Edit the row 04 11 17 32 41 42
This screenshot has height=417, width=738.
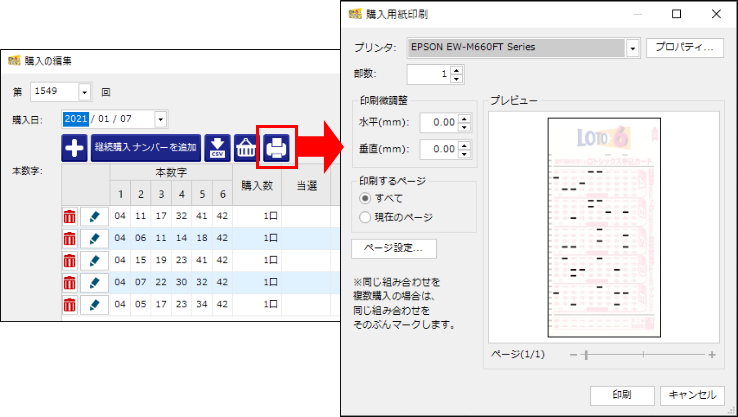95,217
